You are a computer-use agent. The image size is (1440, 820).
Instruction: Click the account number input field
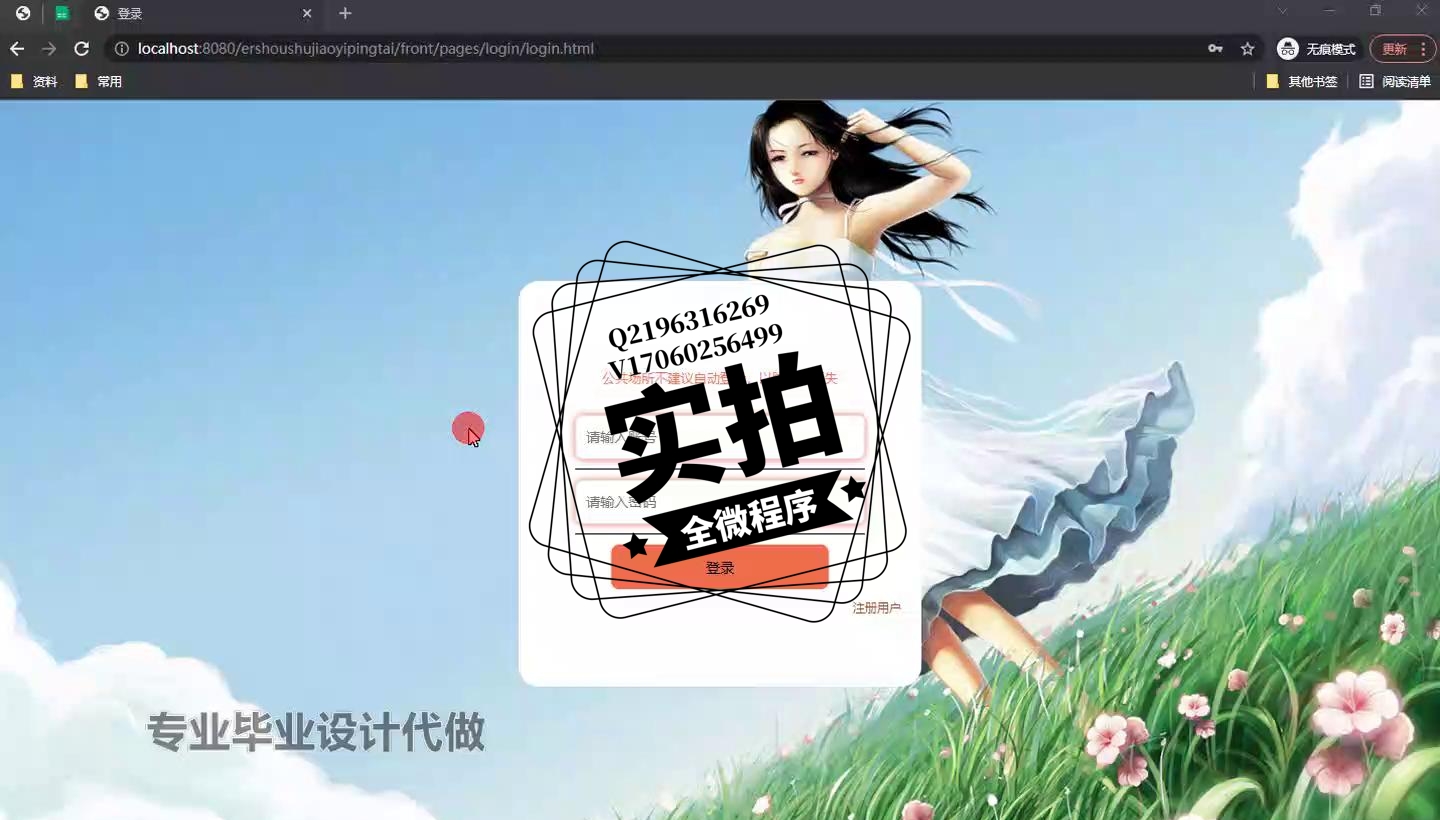[720, 438]
